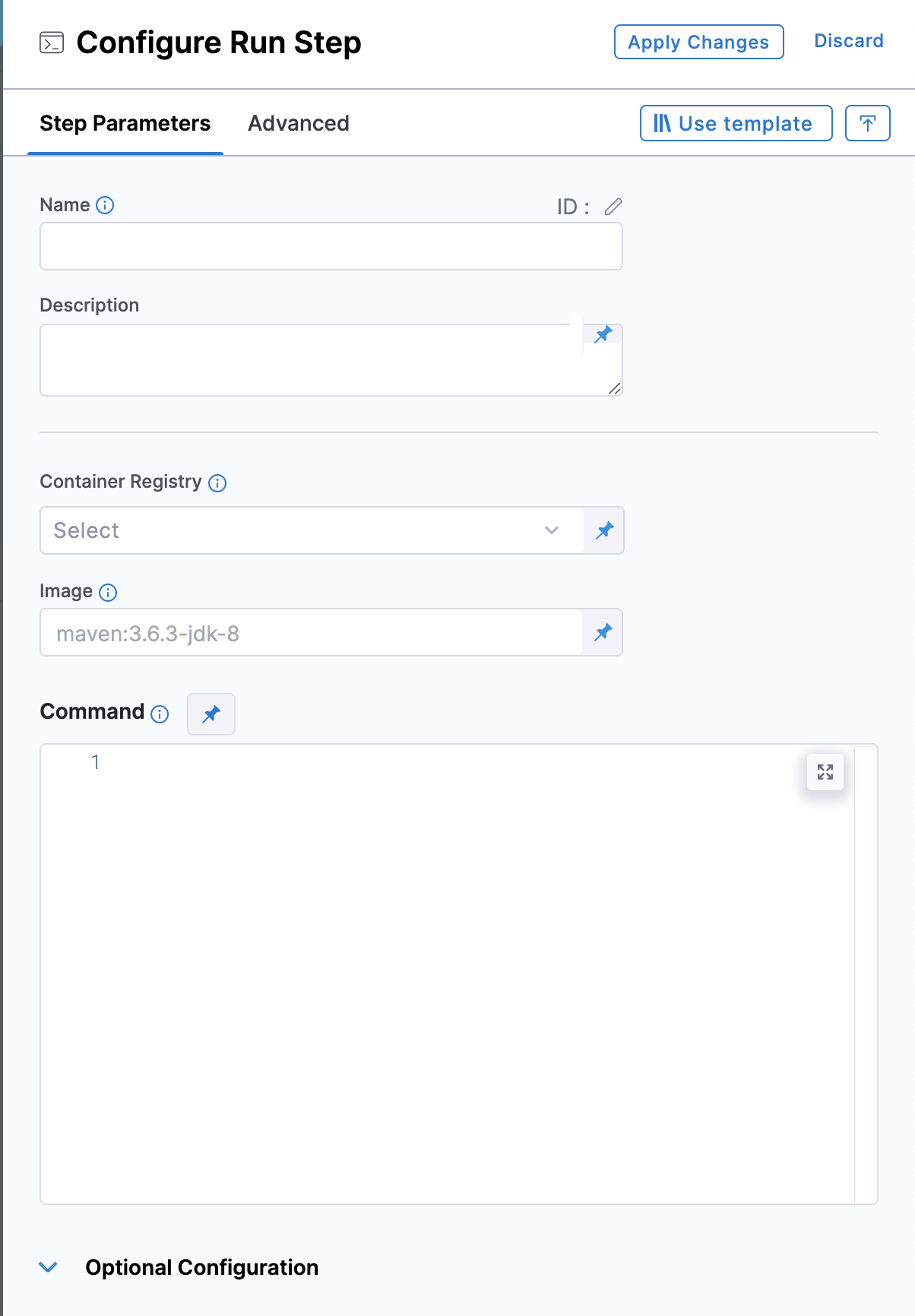Expand the Command editor to fullscreen
Viewport: 915px width, 1316px height.
point(825,772)
